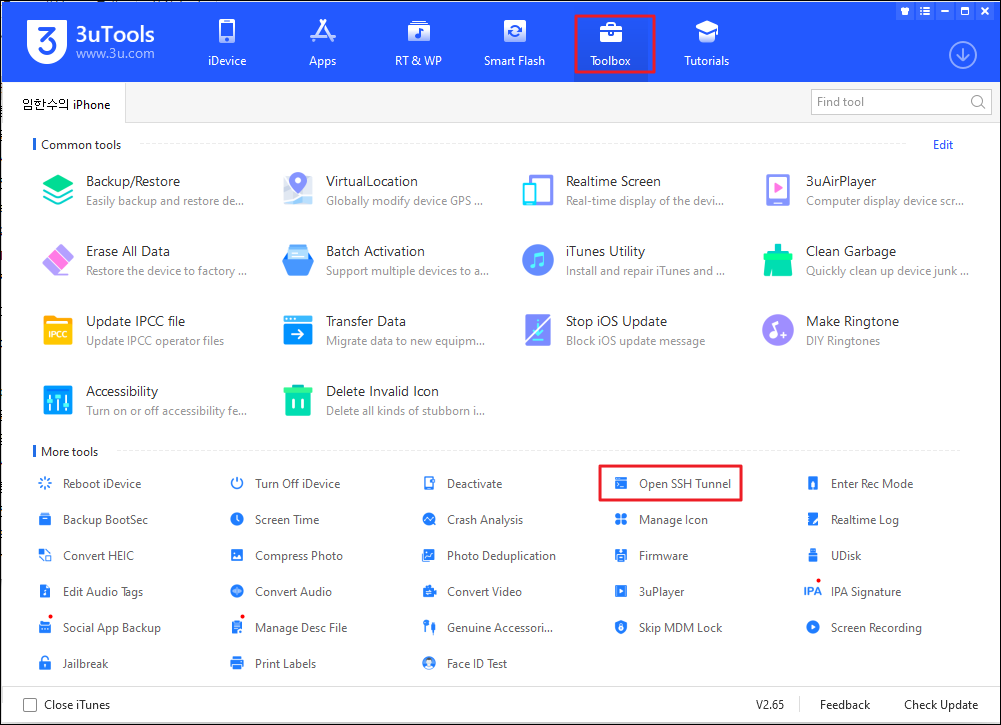
Task: Select the Toolbox tab
Action: point(610,43)
